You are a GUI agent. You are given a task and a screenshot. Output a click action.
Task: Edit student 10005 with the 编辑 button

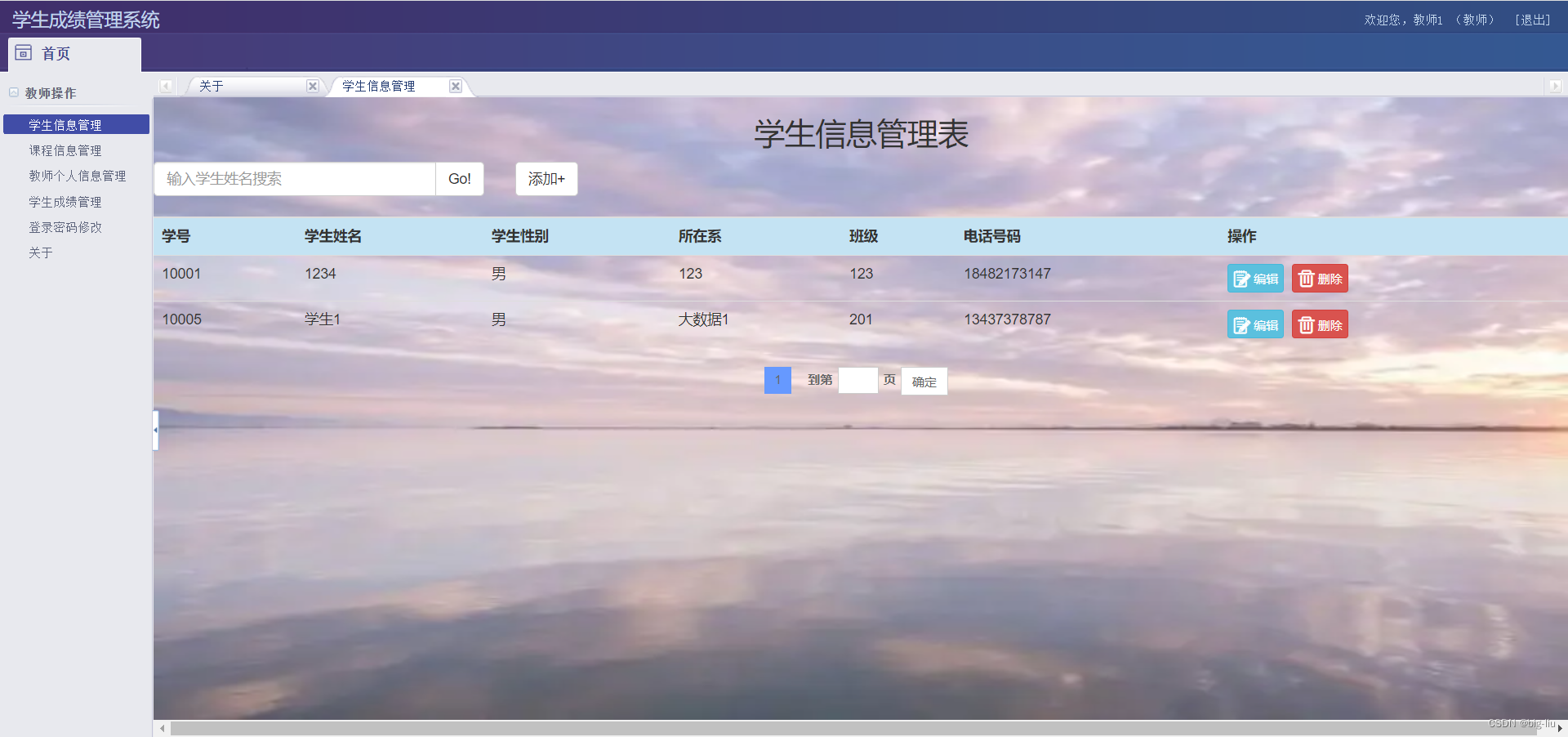point(1255,324)
